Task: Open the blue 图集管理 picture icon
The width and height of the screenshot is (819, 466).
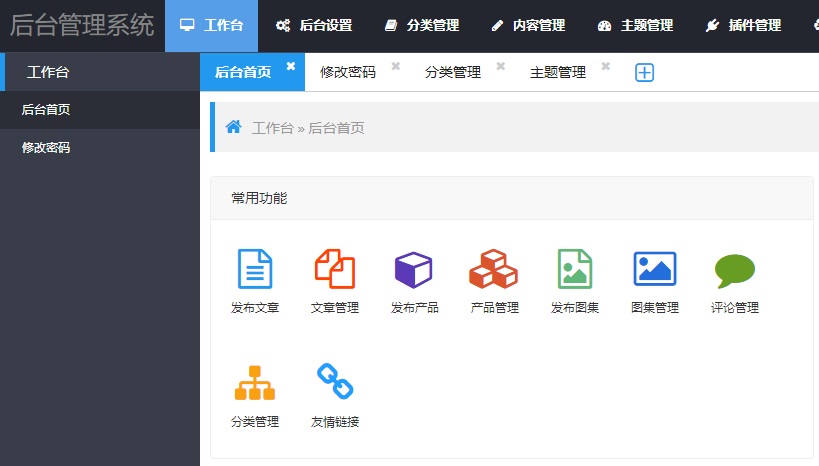Action: click(654, 269)
